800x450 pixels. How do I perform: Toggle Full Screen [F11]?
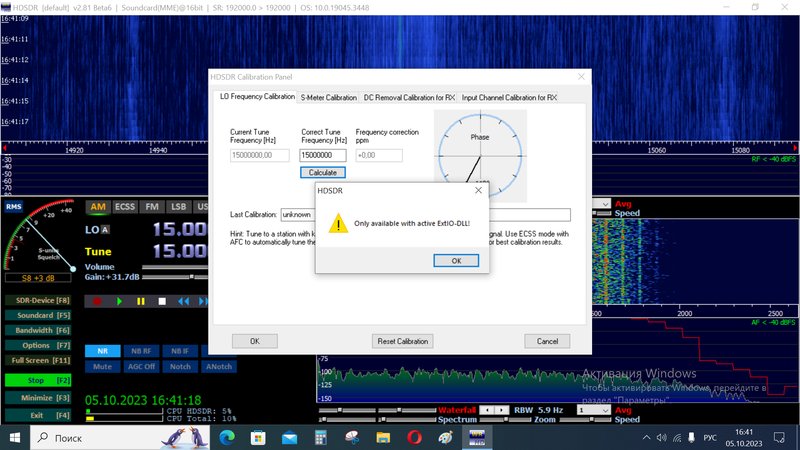pos(38,360)
